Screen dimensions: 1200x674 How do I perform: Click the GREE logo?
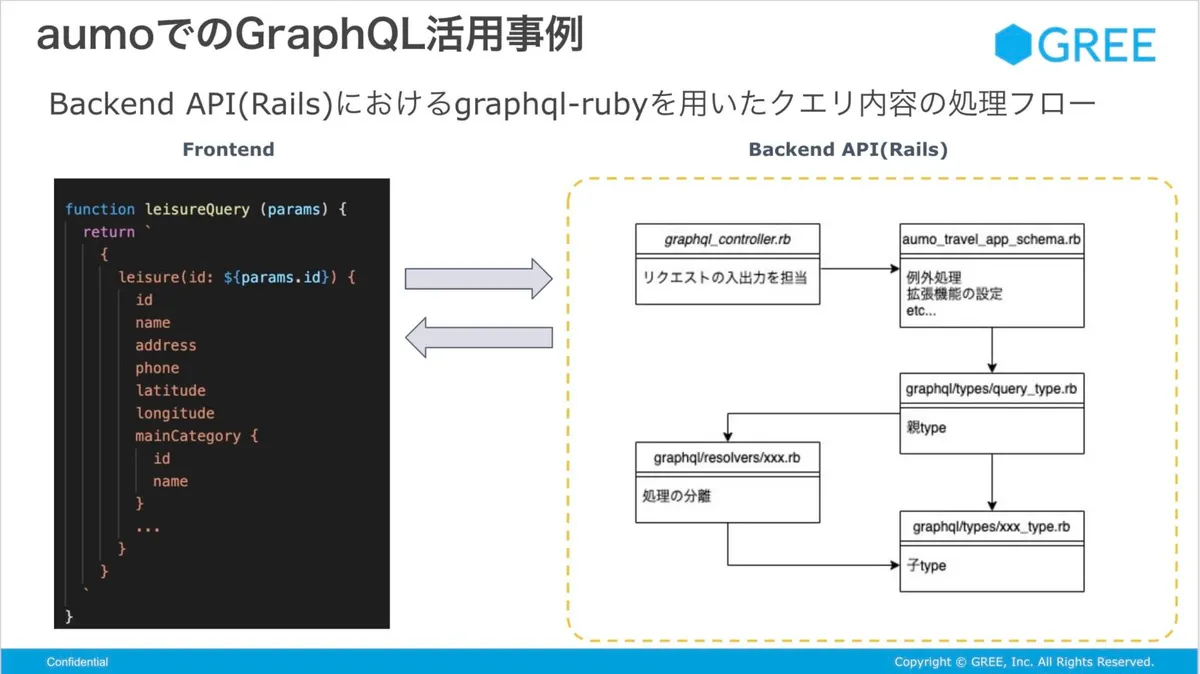1075,44
